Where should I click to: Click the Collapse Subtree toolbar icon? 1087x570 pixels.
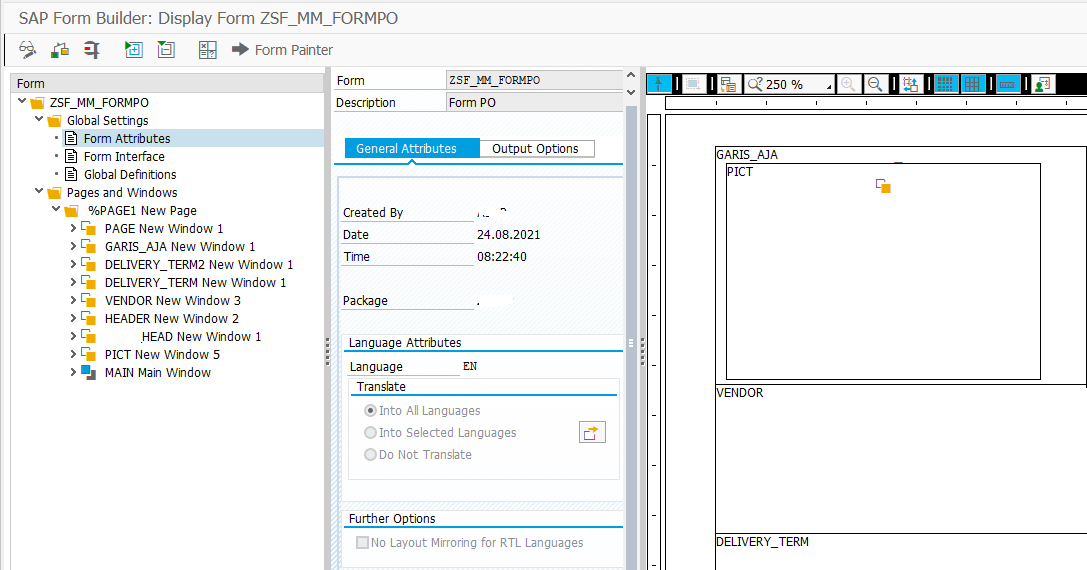coord(166,49)
